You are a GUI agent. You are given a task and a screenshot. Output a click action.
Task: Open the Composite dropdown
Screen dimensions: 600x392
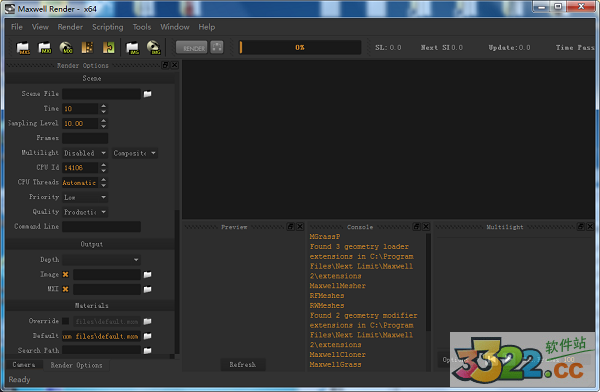(x=135, y=153)
